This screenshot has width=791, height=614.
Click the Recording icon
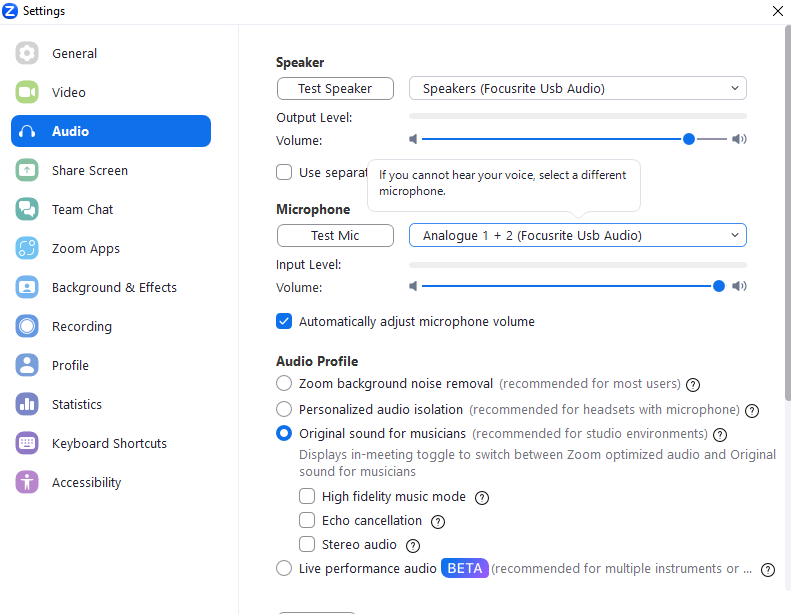pyautogui.click(x=27, y=327)
